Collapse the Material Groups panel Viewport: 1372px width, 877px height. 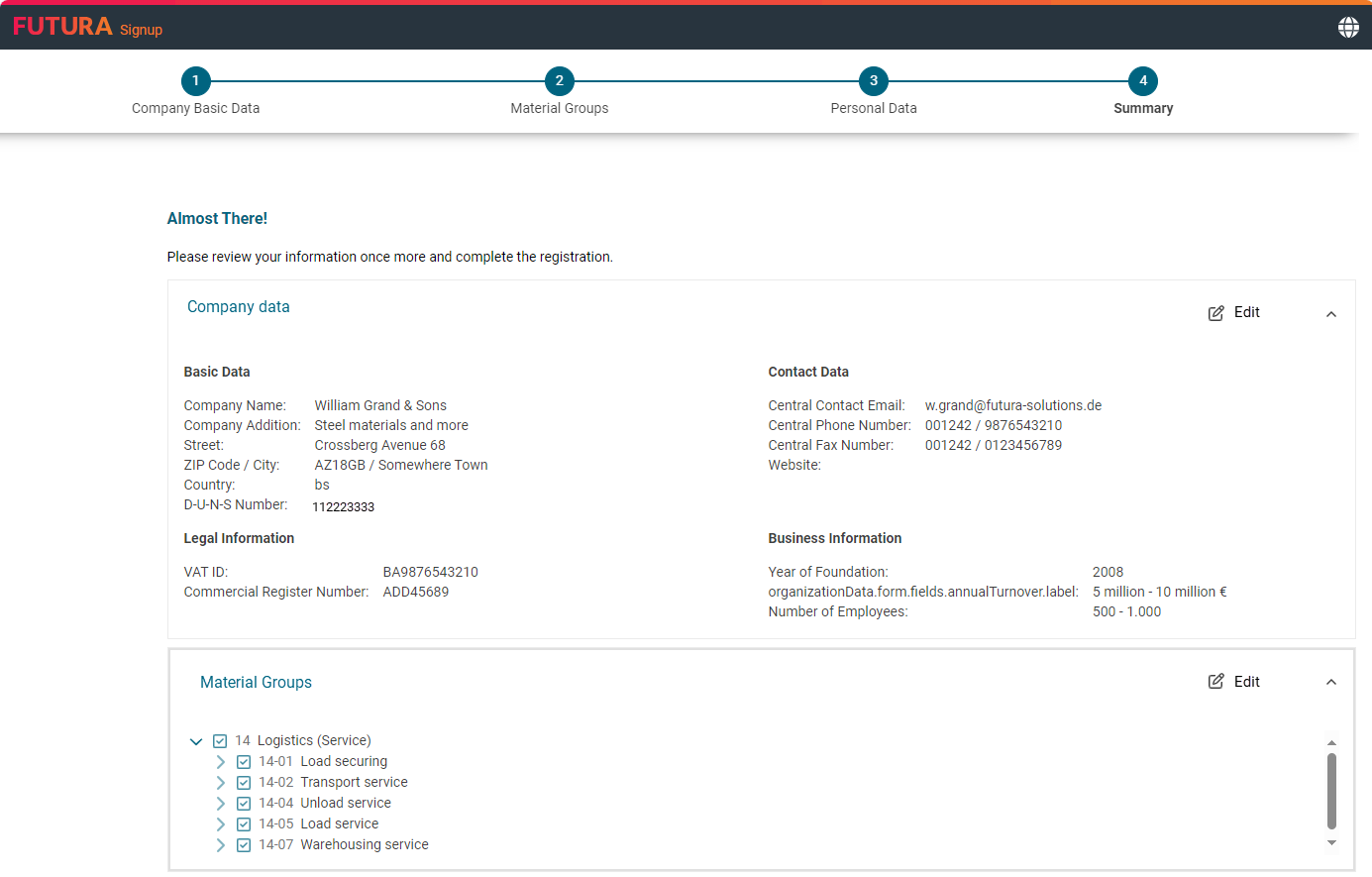point(1330,682)
